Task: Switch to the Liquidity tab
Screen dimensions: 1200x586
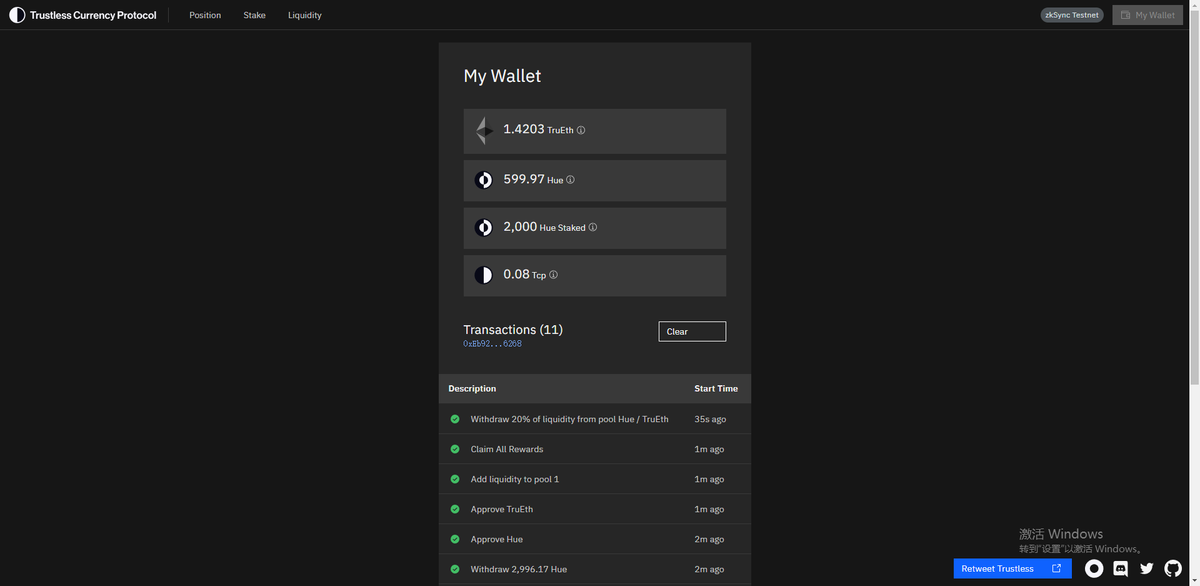Action: [x=304, y=14]
